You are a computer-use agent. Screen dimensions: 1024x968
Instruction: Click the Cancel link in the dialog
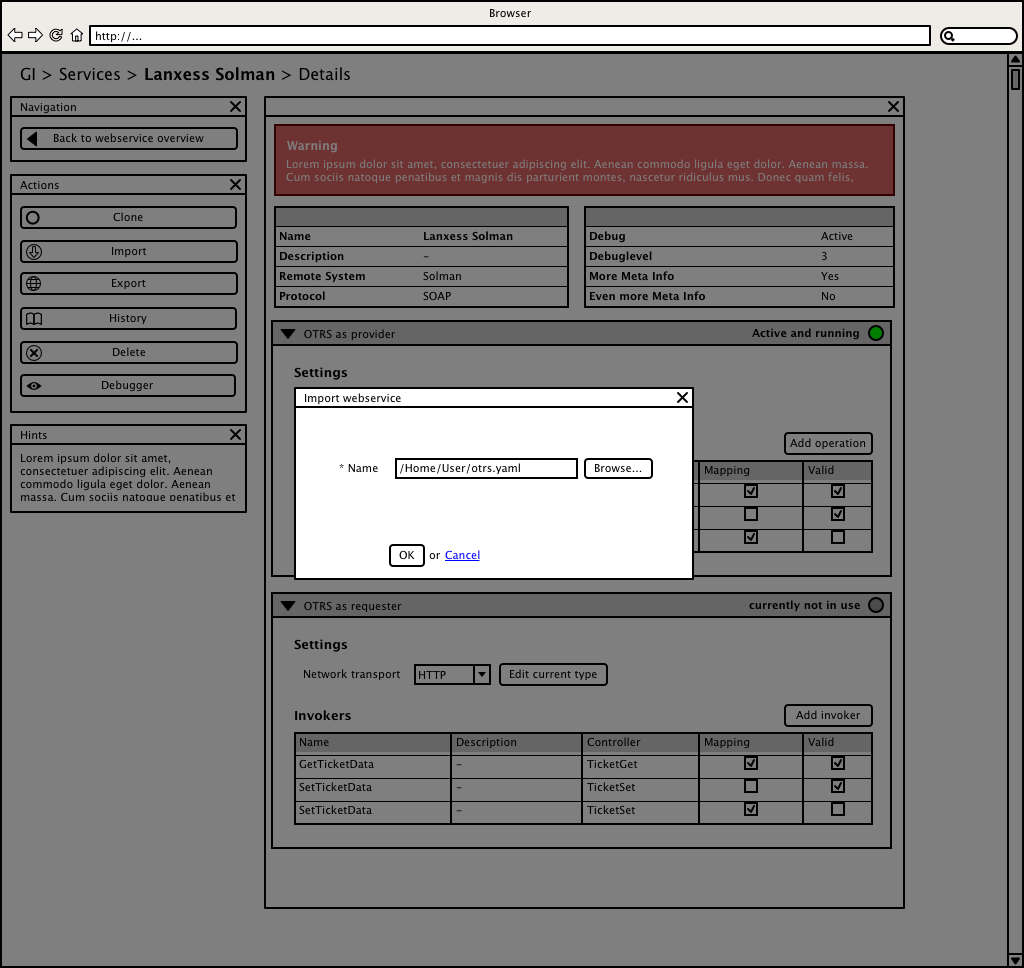(x=462, y=556)
